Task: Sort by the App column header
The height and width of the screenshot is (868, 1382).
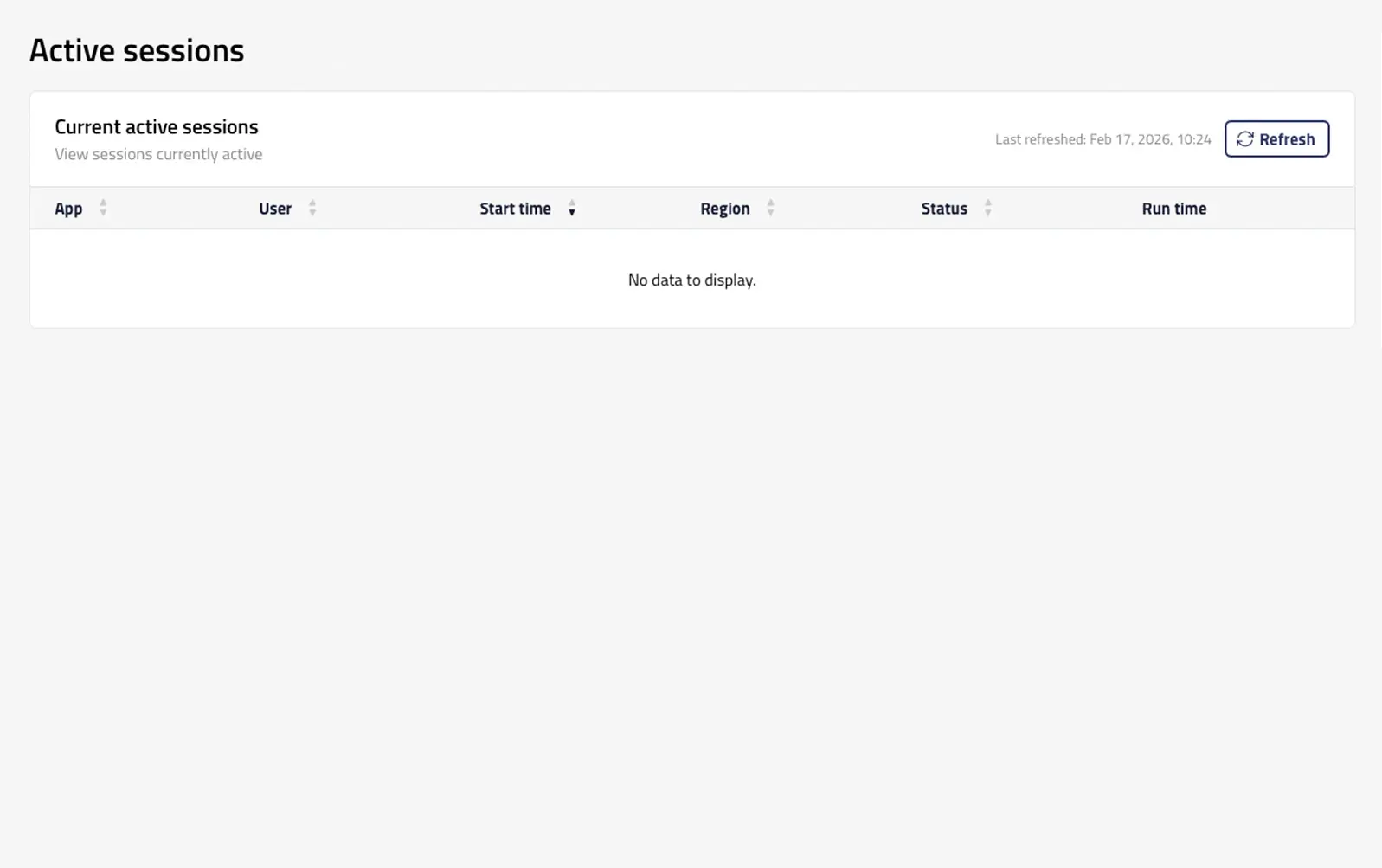Action: 68,209
